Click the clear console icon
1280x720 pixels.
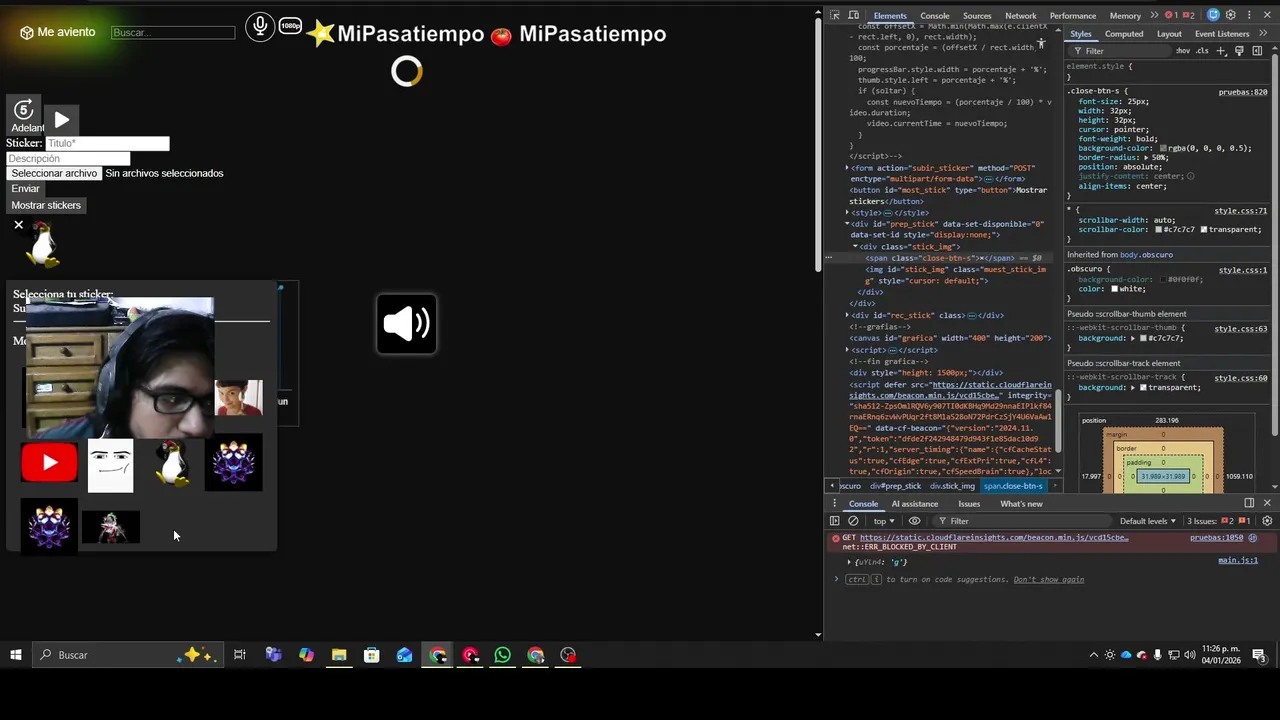tap(853, 521)
